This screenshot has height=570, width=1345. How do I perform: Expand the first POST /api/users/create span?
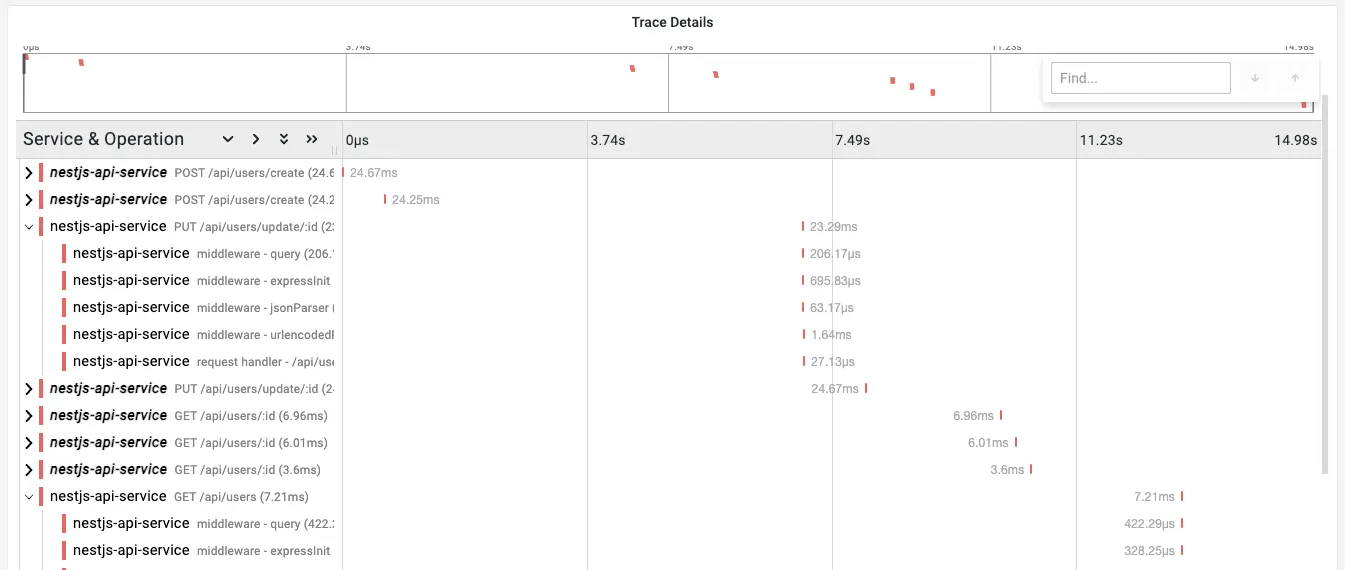click(x=28, y=173)
